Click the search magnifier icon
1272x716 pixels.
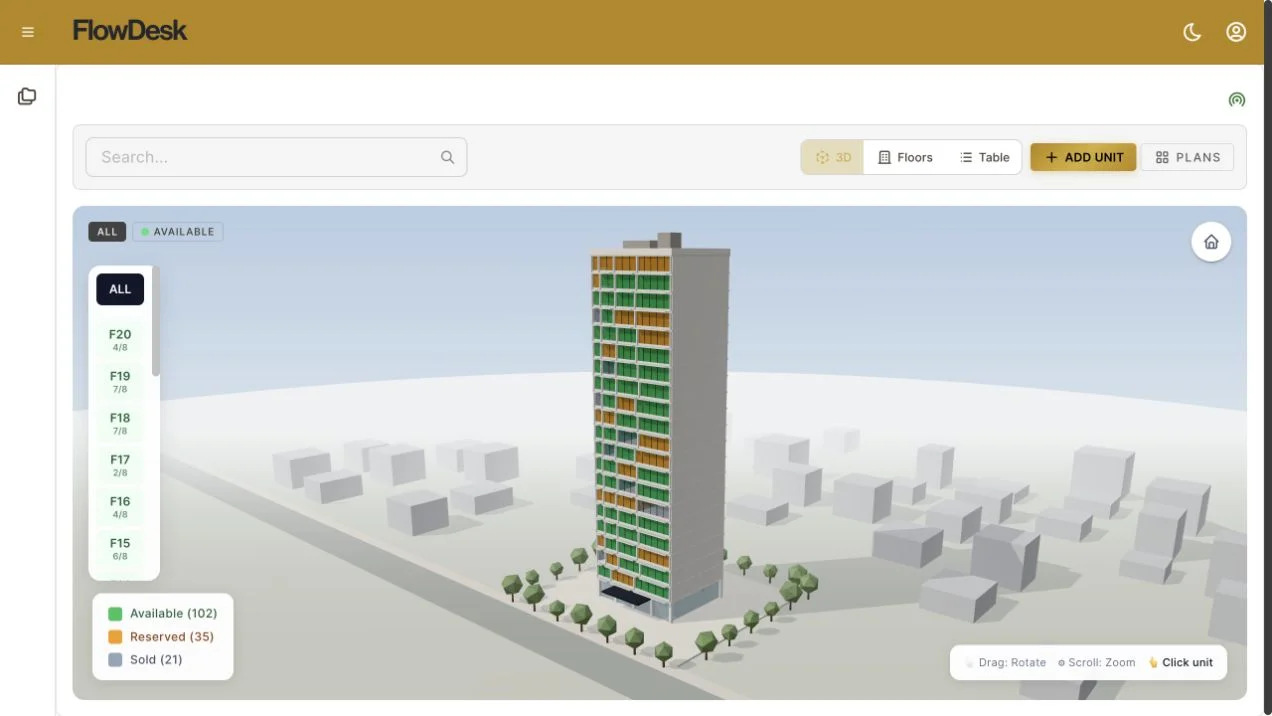click(x=448, y=157)
